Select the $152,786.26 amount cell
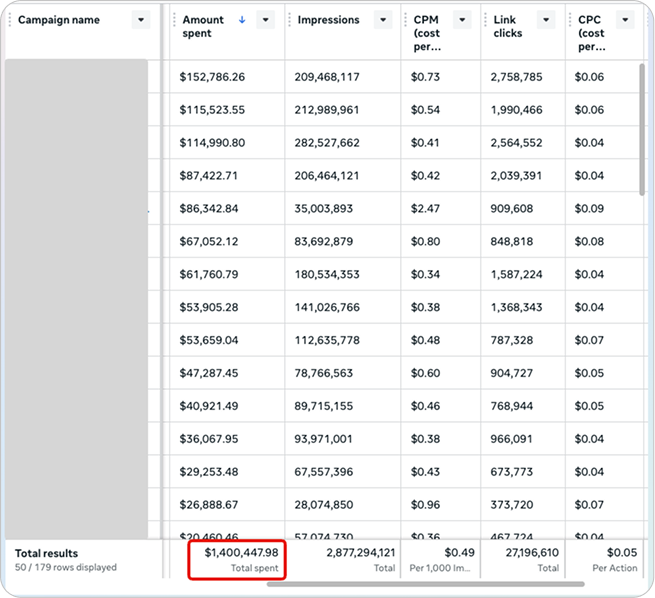Image resolution: width=655 pixels, height=598 pixels. point(212,77)
